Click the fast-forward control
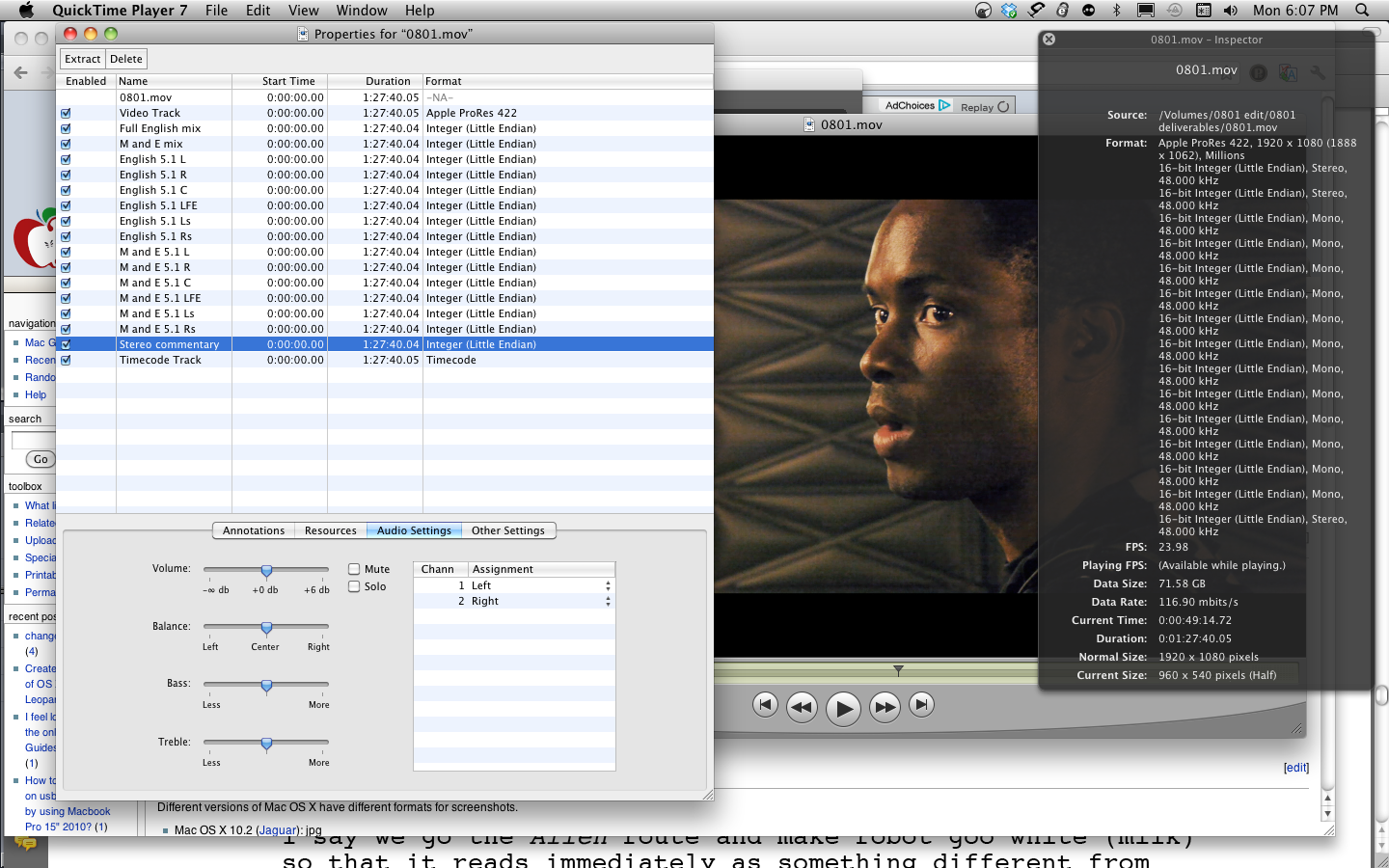Viewport: 1389px width, 868px height. pos(885,706)
